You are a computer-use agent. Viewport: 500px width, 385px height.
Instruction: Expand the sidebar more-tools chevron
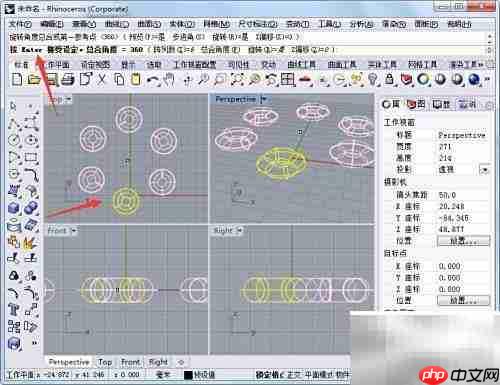34,343
